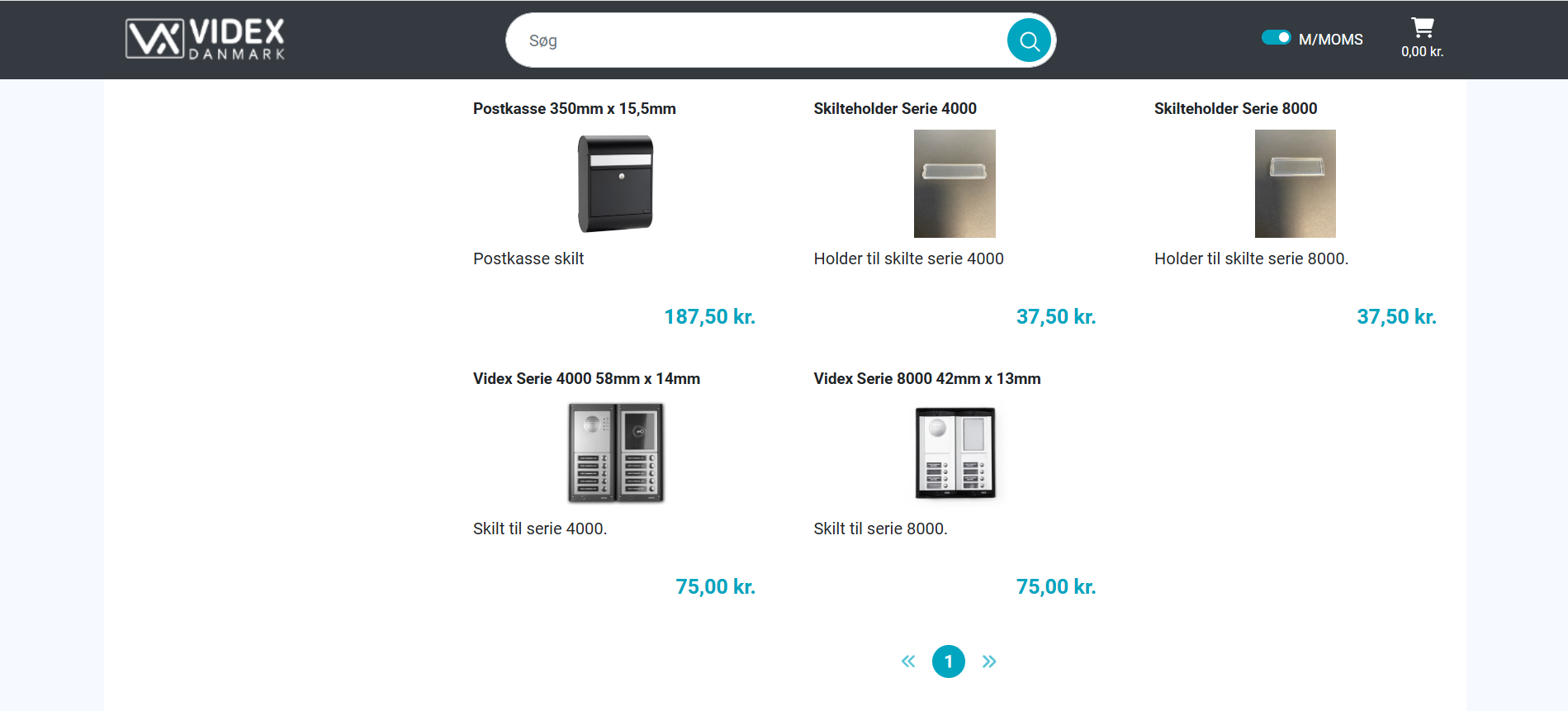Open Videx Serie 8000 42mm x 13mm title

(x=926, y=379)
